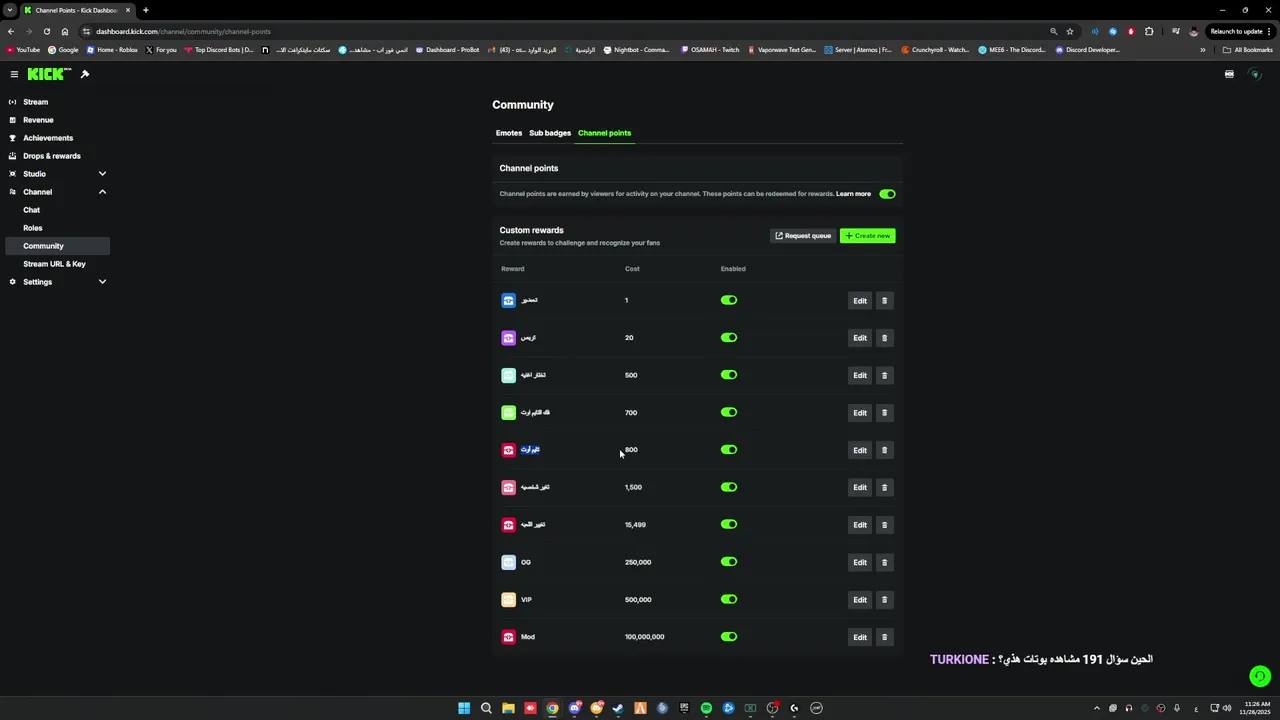This screenshot has width=1280, height=720.
Task: Open the Learn more link
Action: [x=853, y=194]
